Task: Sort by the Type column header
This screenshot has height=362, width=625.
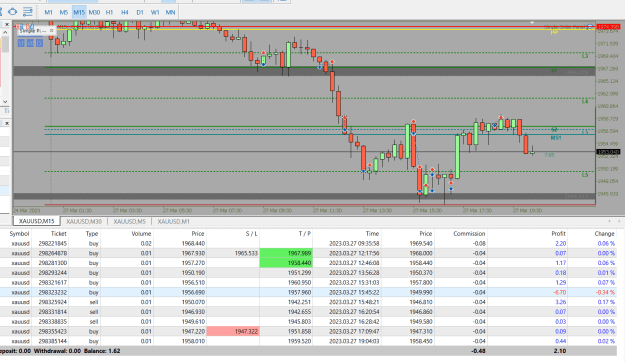Action: click(x=92, y=234)
